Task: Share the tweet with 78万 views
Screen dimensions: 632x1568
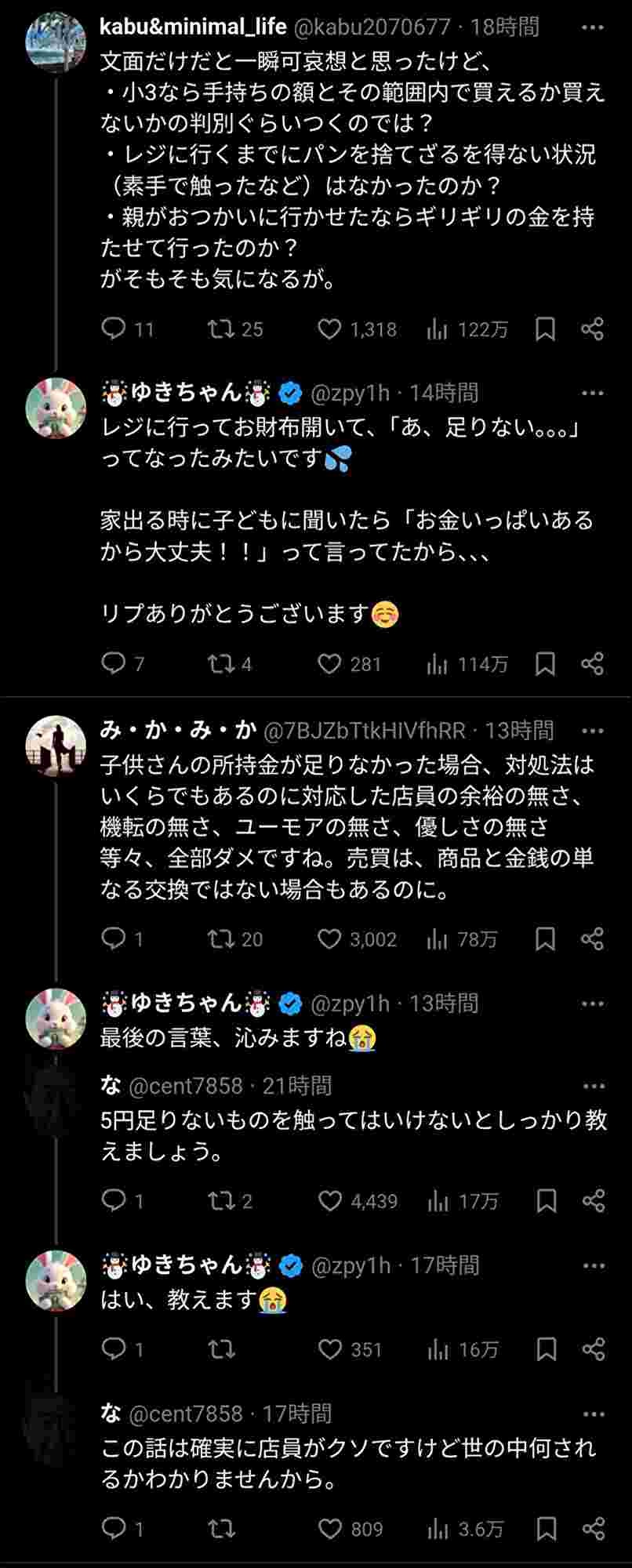Action: coord(593,939)
